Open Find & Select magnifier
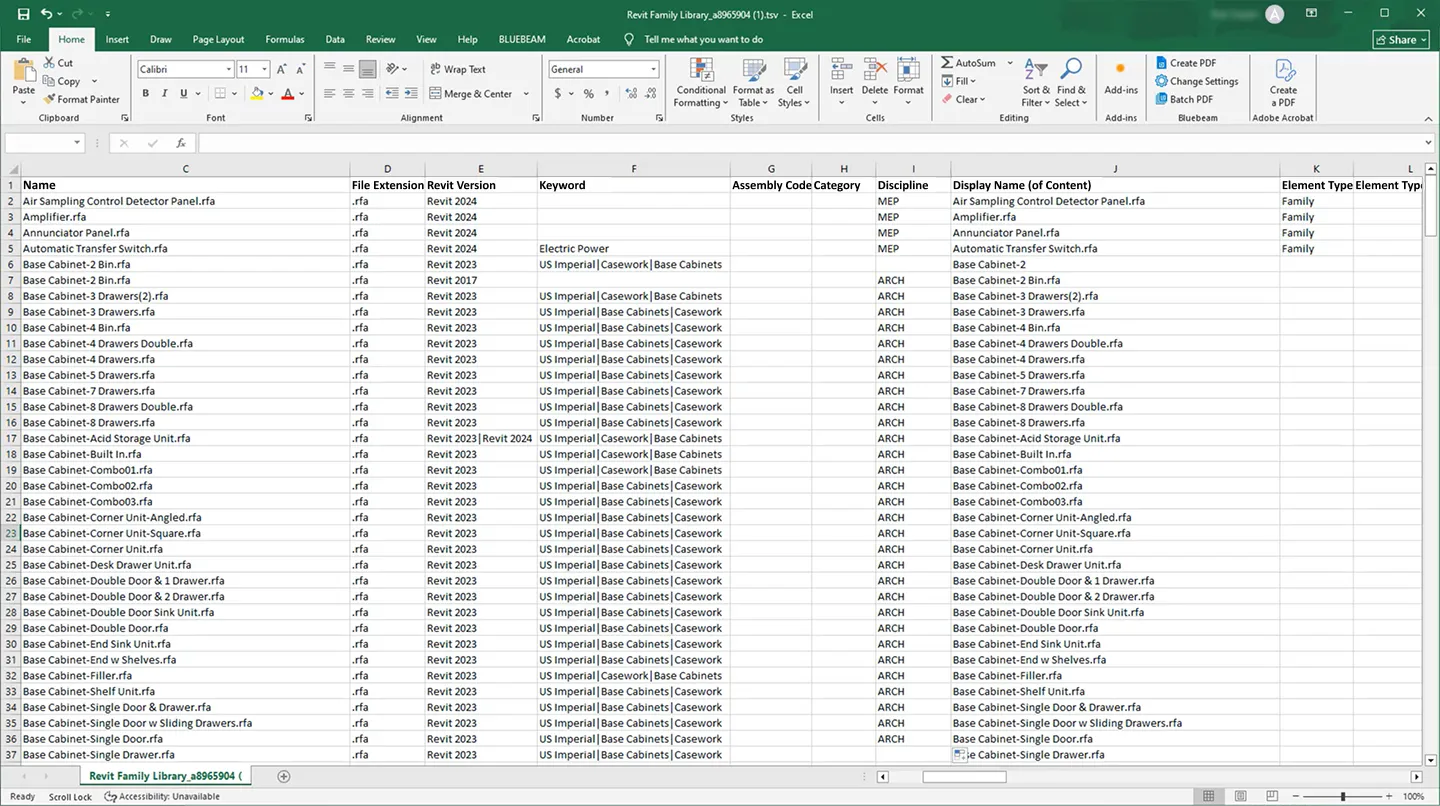 pos(1070,82)
